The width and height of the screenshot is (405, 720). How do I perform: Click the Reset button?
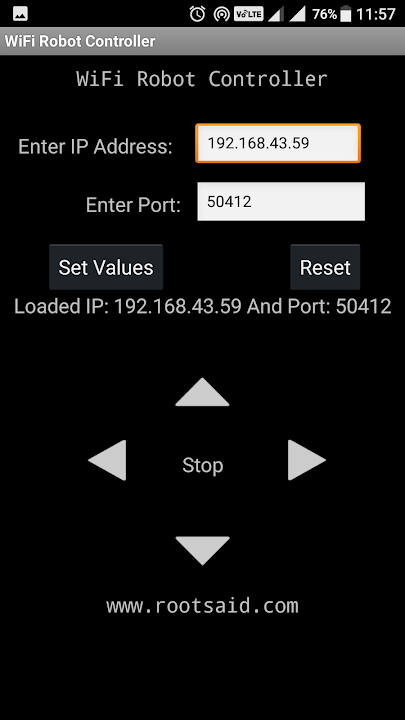(x=325, y=267)
